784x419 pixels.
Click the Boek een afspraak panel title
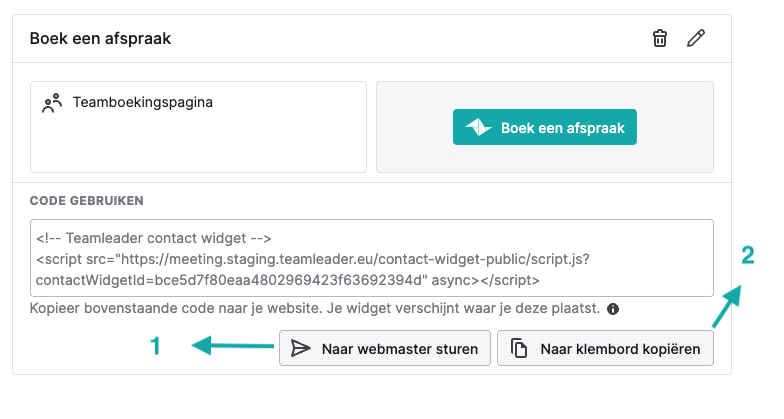[100, 38]
